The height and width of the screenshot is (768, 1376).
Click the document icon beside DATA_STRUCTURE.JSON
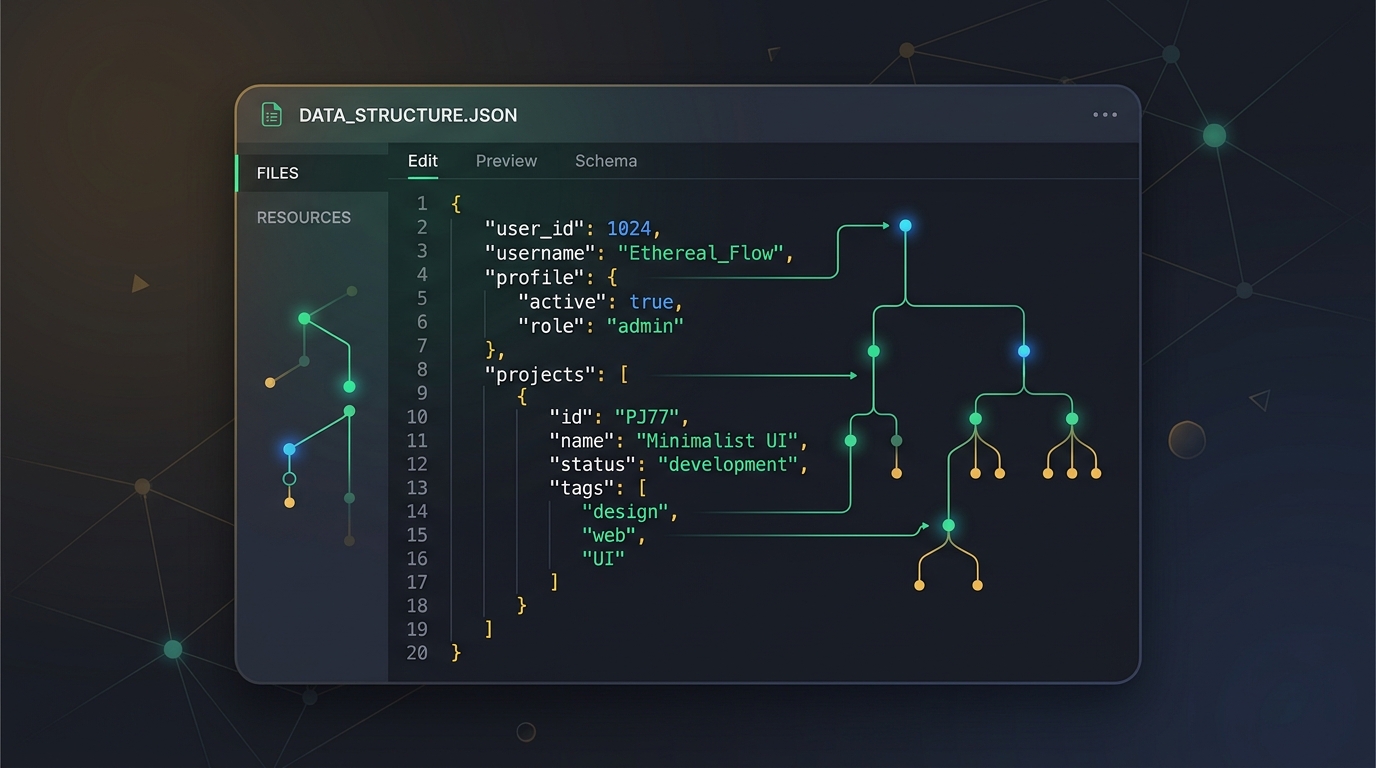click(271, 115)
